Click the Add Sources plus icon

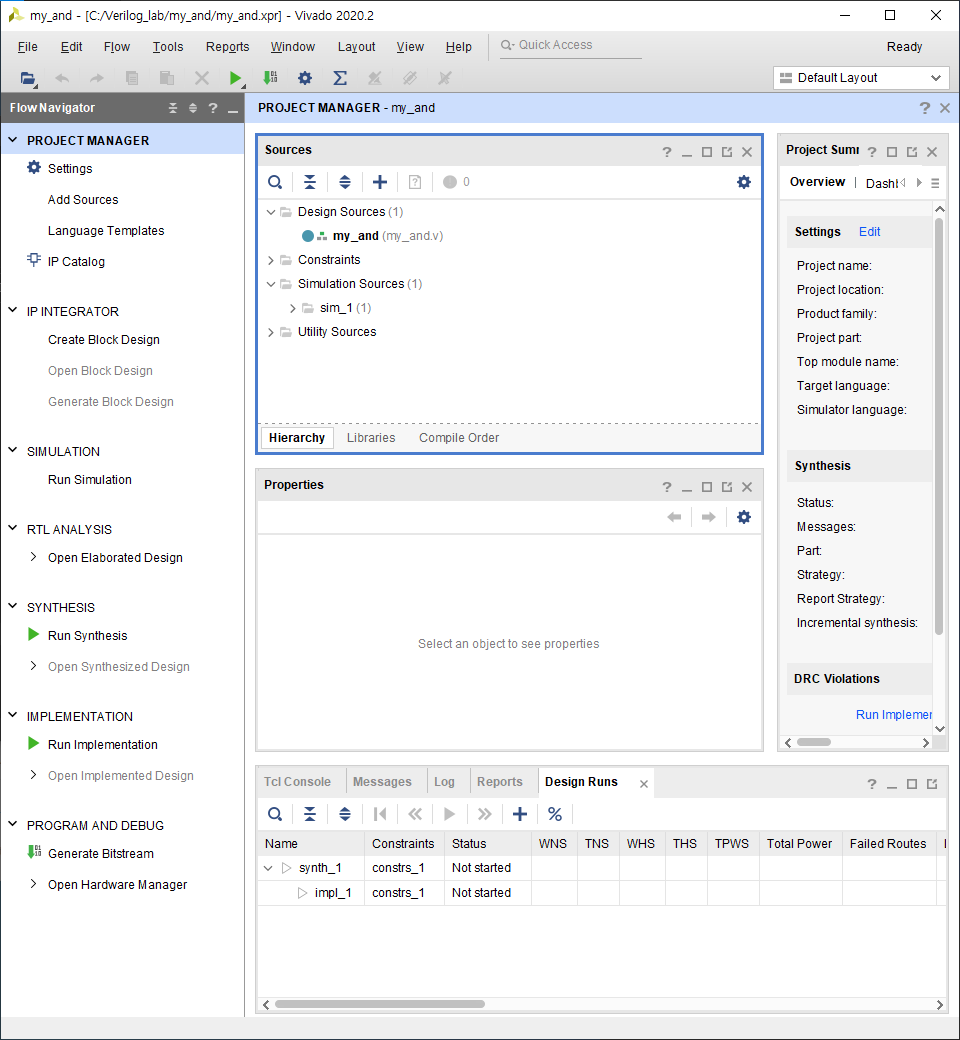[x=379, y=182]
